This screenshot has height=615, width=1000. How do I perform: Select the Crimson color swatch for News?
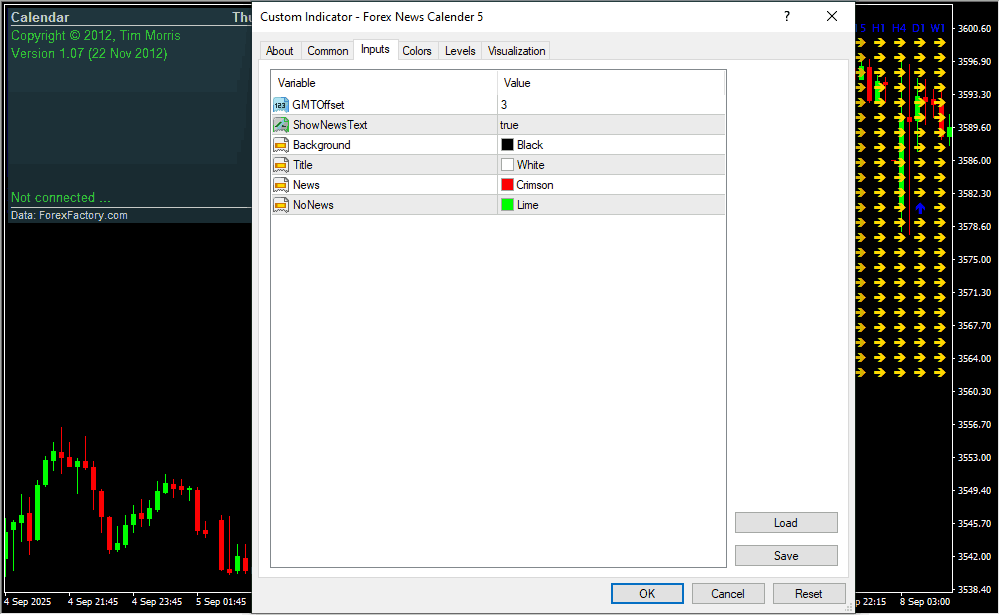tap(507, 185)
